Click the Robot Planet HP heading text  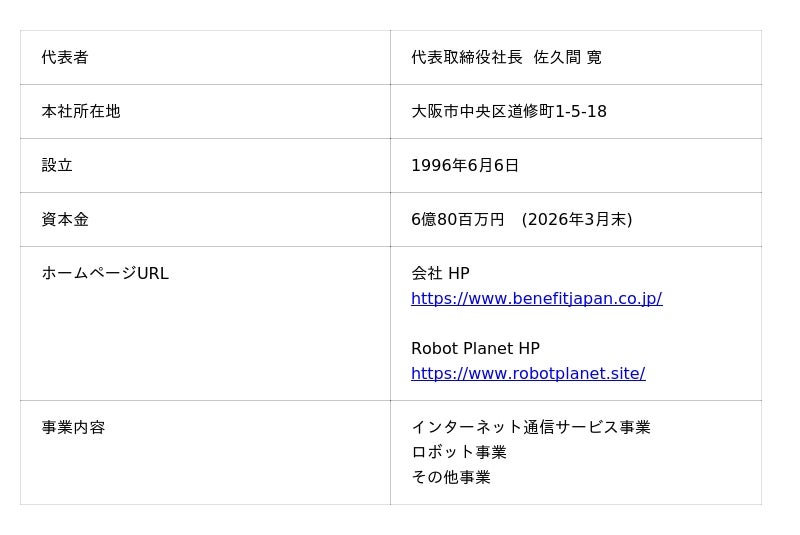[475, 348]
